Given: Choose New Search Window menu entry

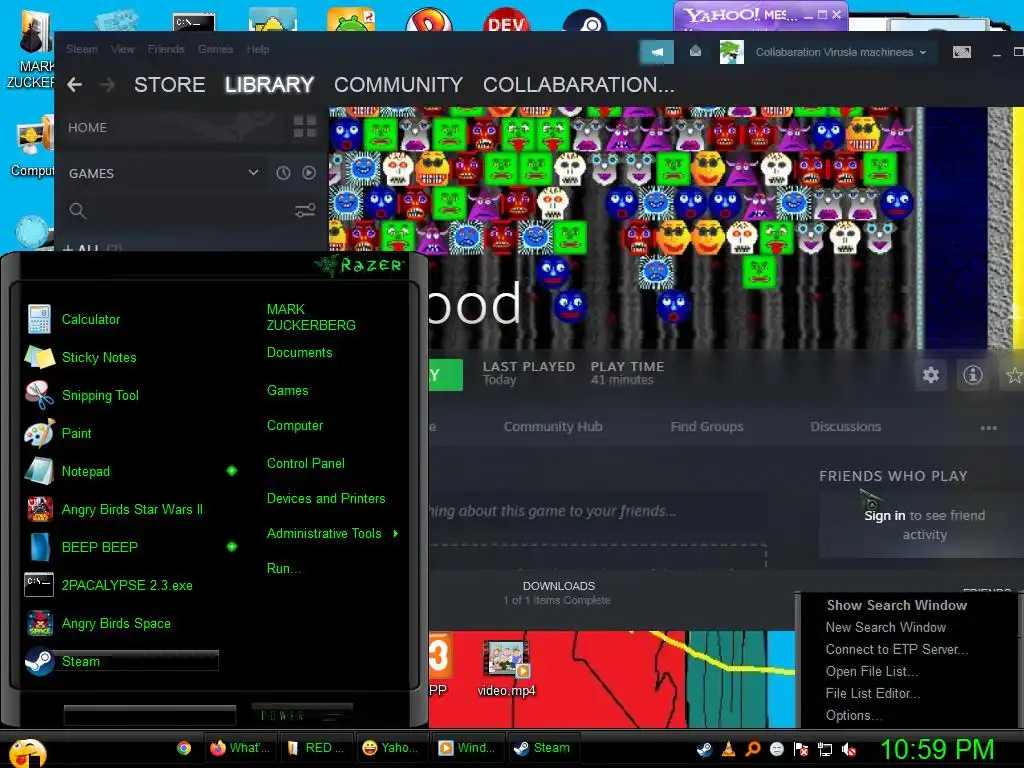Looking at the screenshot, I should click(886, 628).
